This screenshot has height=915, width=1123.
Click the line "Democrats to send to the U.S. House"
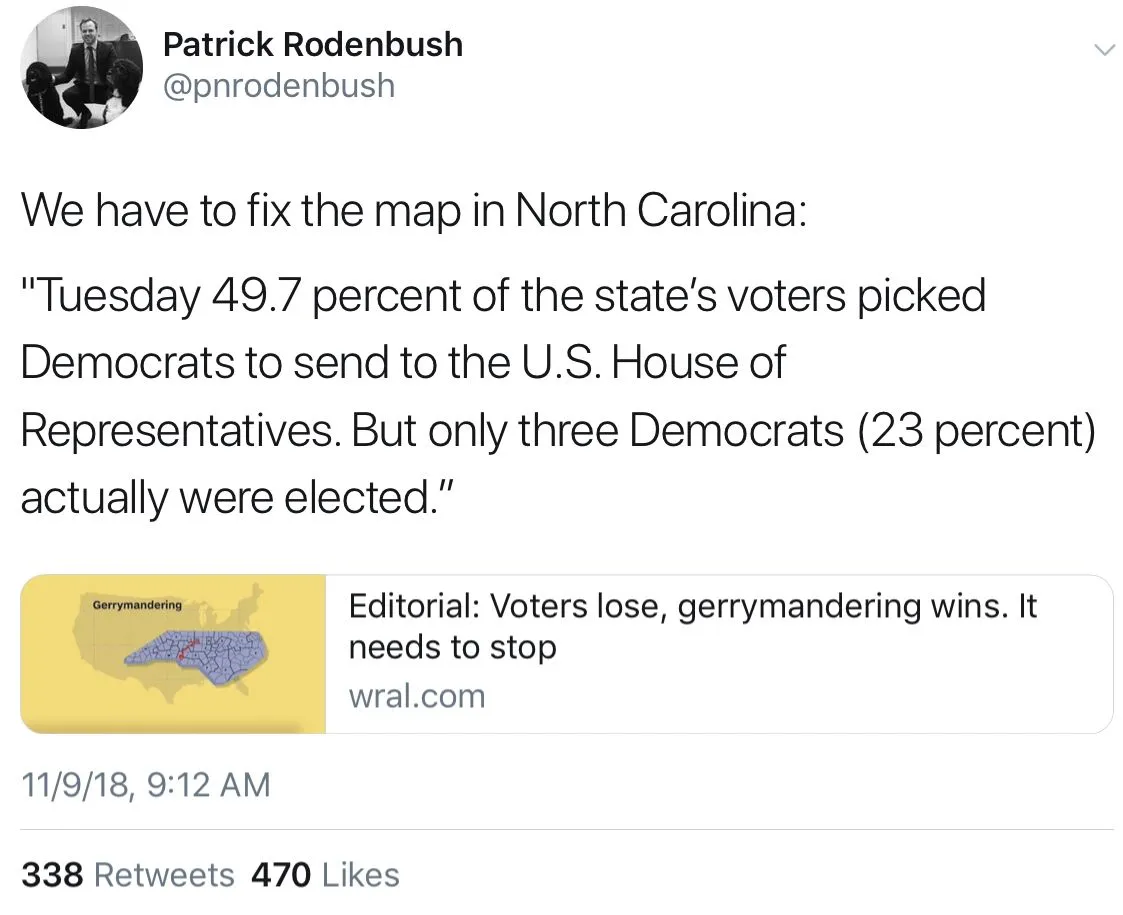402,363
